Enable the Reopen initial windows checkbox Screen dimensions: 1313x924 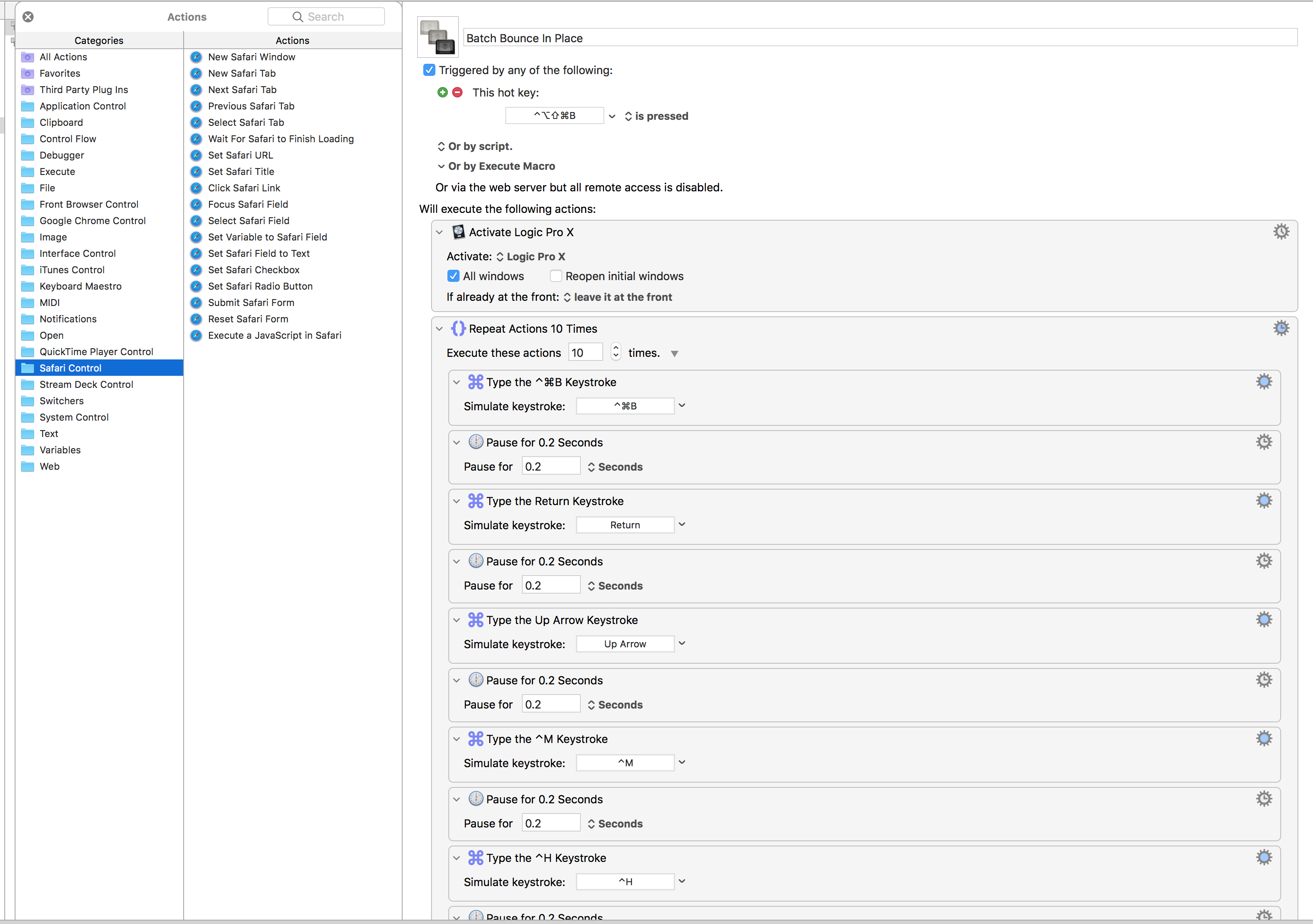pos(555,275)
